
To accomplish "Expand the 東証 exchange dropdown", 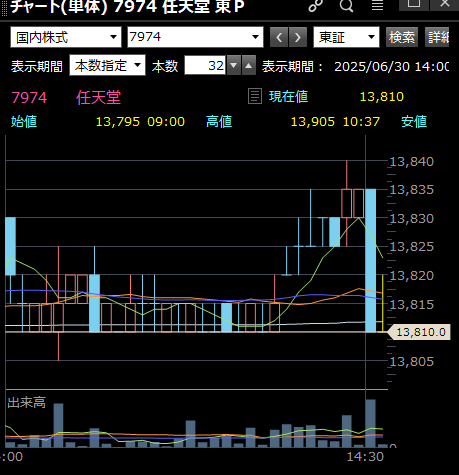I will coord(346,37).
